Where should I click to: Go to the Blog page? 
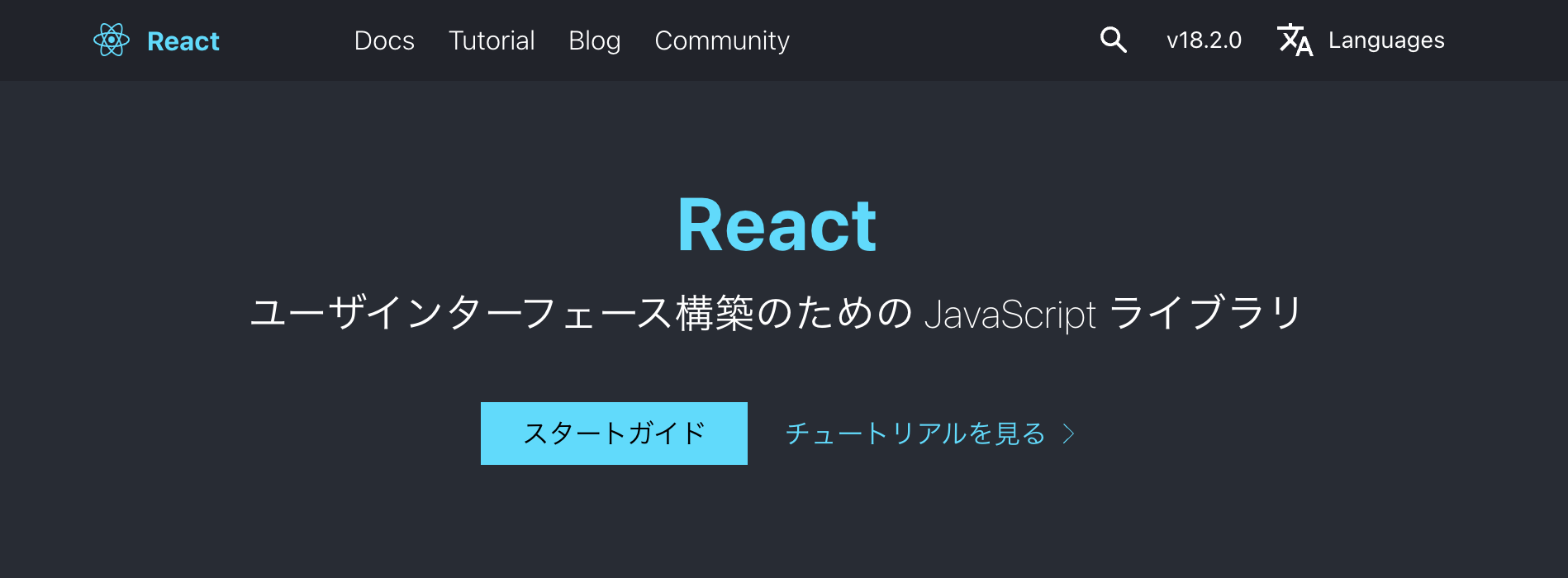pos(595,40)
